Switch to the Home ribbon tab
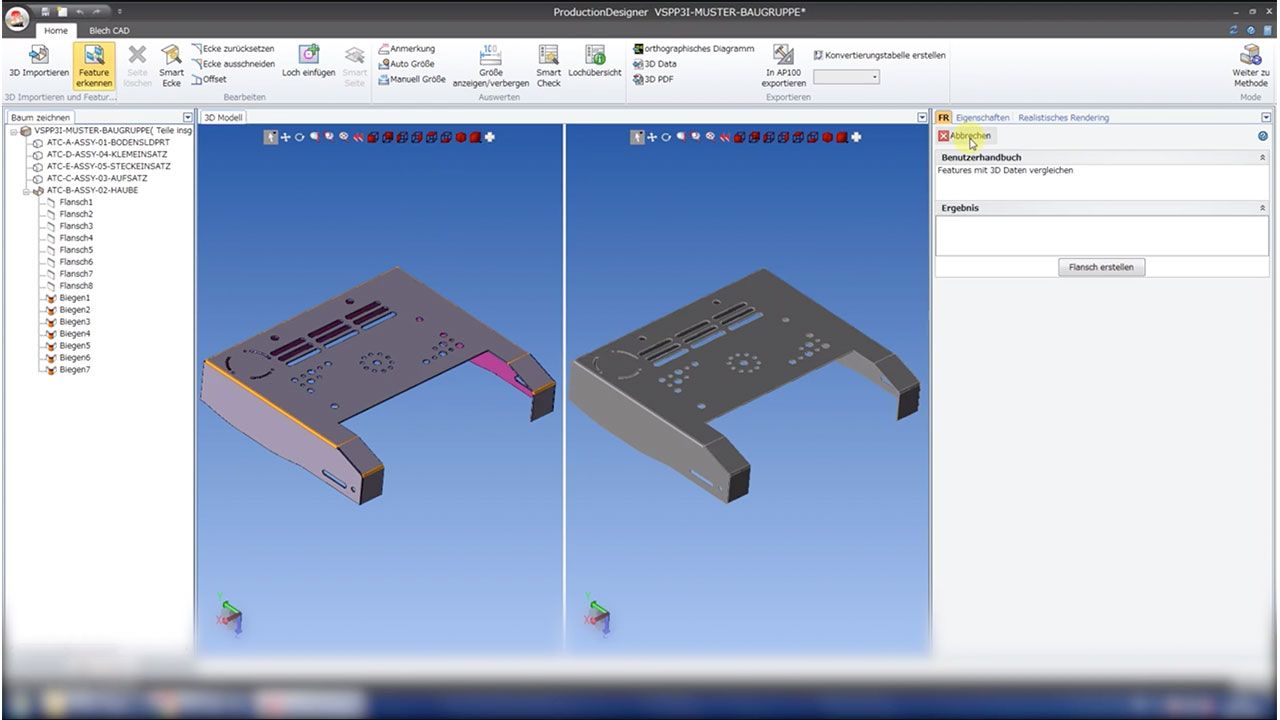The height and width of the screenshot is (720, 1280). tap(55, 31)
